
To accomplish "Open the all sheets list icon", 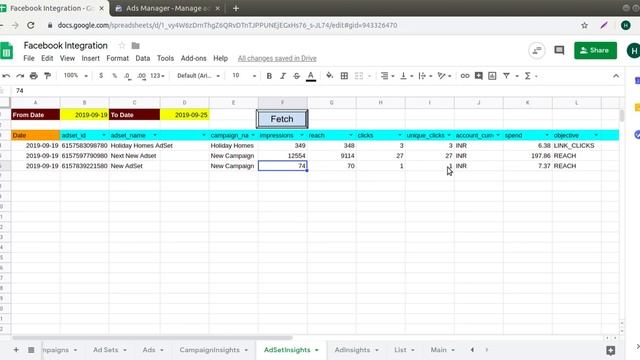I will [31, 350].
